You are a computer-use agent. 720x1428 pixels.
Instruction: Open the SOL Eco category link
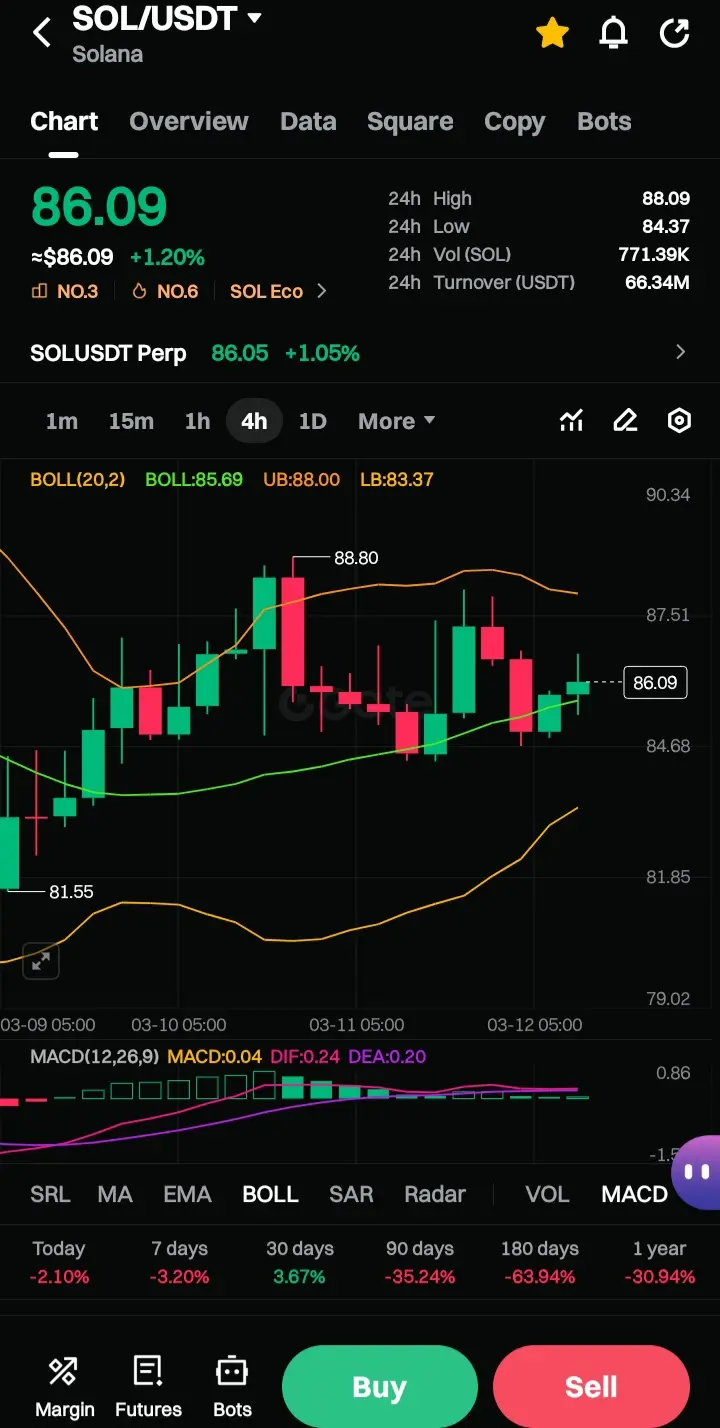pyautogui.click(x=266, y=291)
